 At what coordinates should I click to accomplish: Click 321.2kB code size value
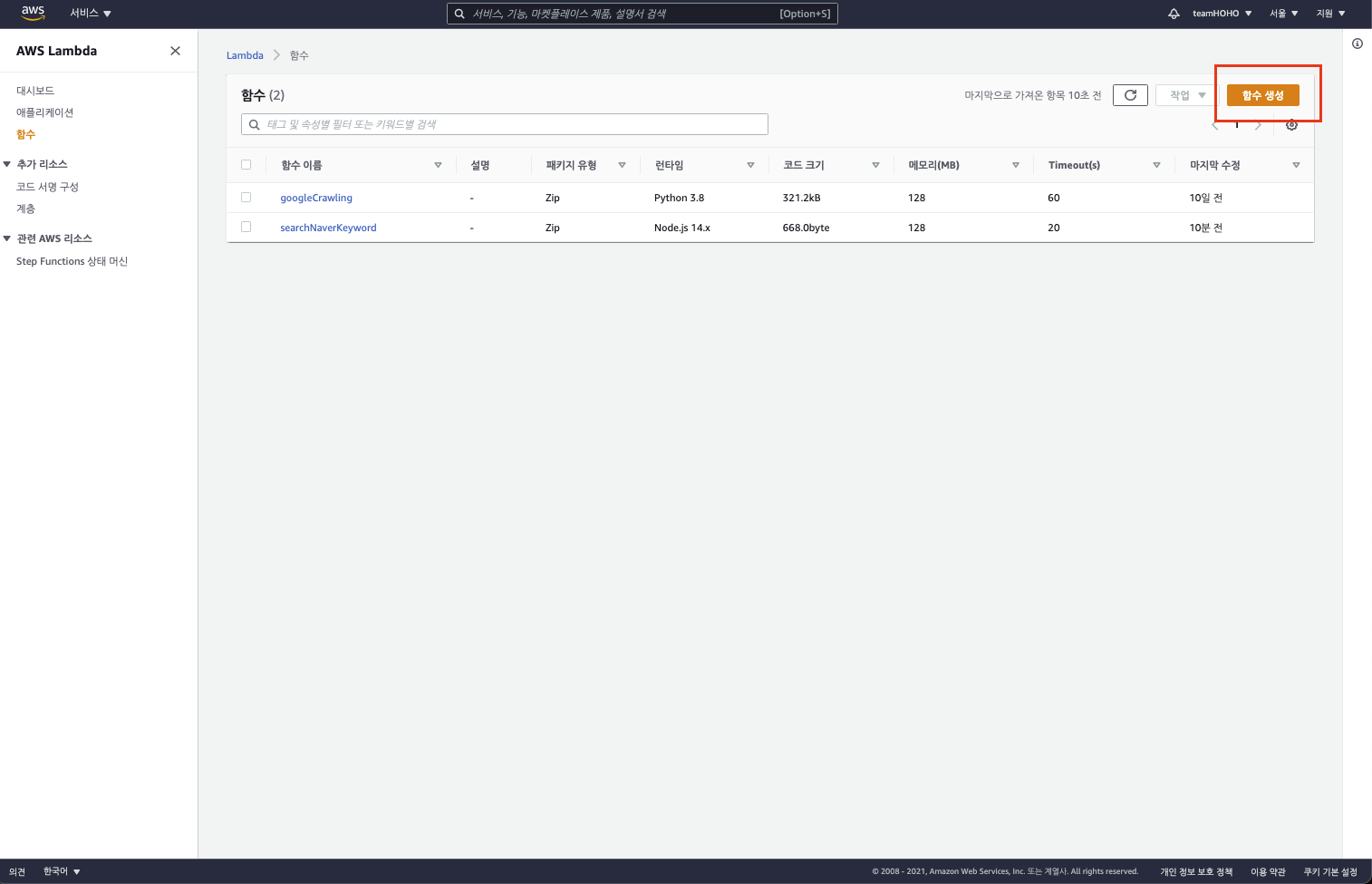pos(801,198)
